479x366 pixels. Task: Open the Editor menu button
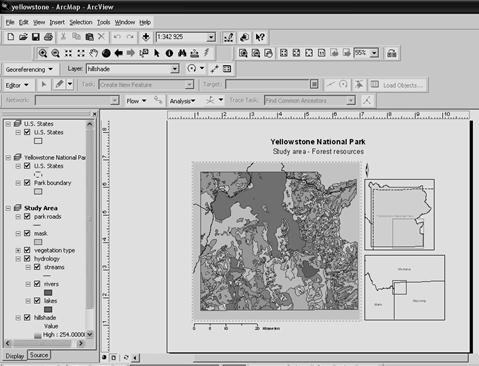(x=17, y=85)
